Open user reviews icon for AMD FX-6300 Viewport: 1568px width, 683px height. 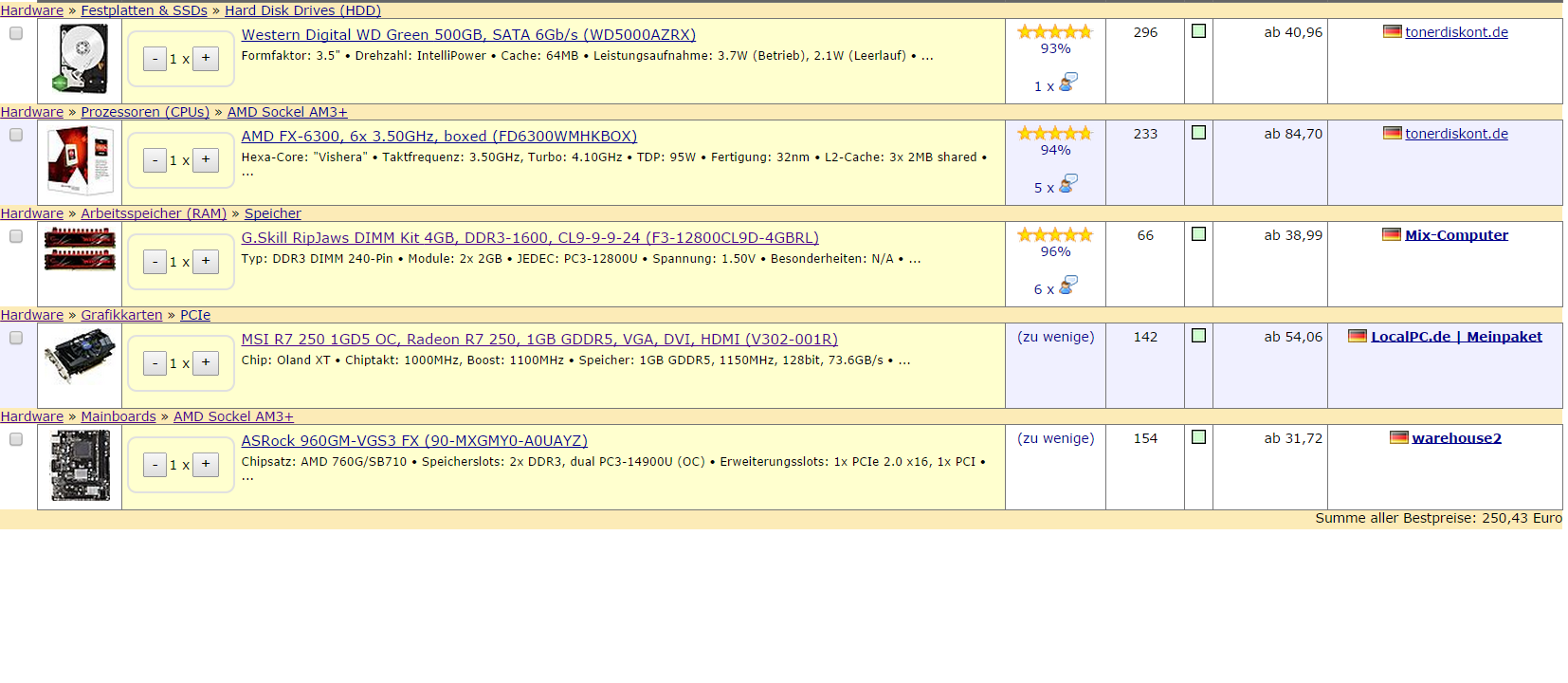click(x=1068, y=184)
